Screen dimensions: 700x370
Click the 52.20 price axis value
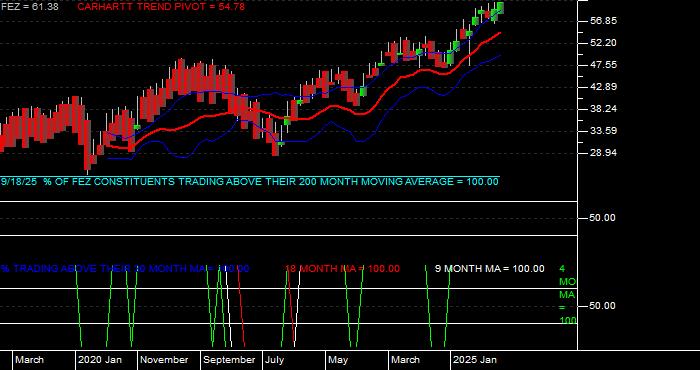603,43
